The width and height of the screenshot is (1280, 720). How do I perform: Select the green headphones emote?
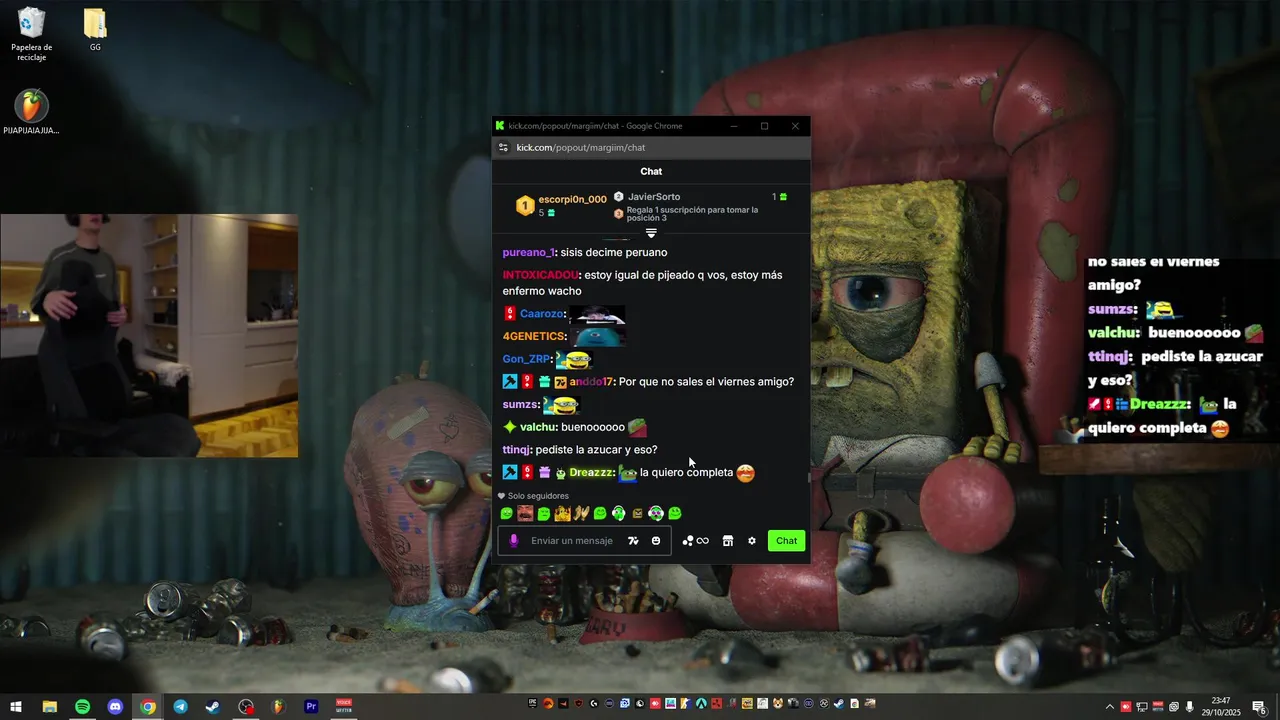(618, 514)
